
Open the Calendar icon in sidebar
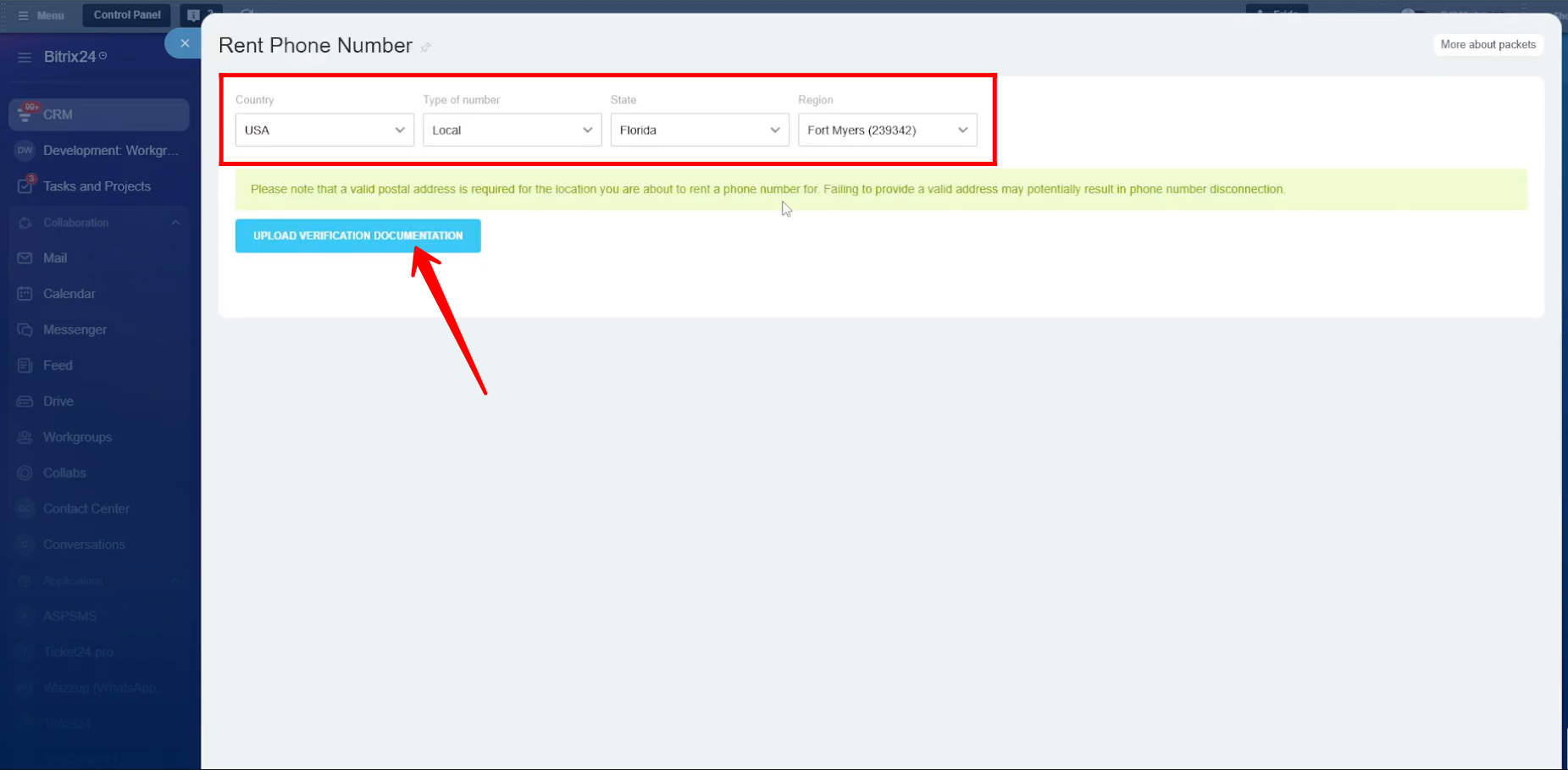[x=25, y=294]
